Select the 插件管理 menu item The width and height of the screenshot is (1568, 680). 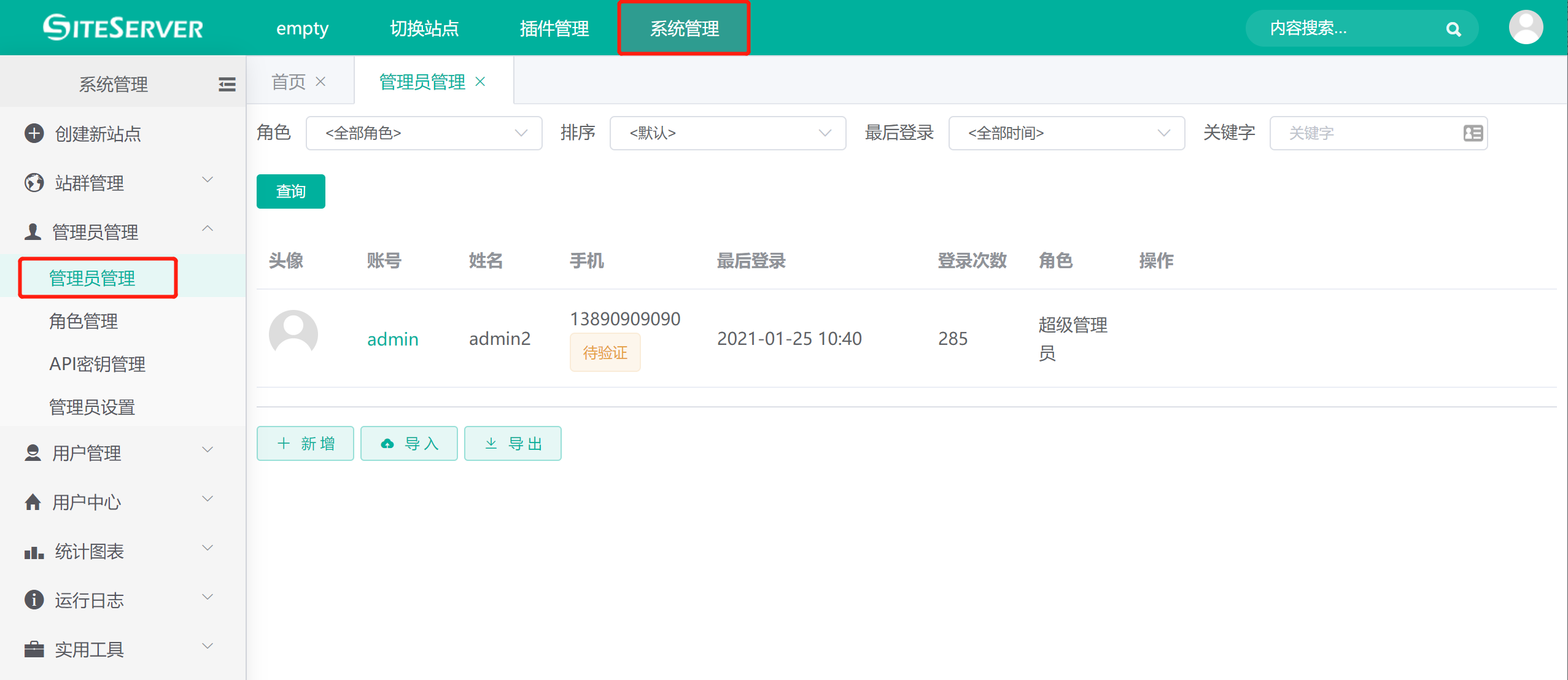tap(554, 28)
